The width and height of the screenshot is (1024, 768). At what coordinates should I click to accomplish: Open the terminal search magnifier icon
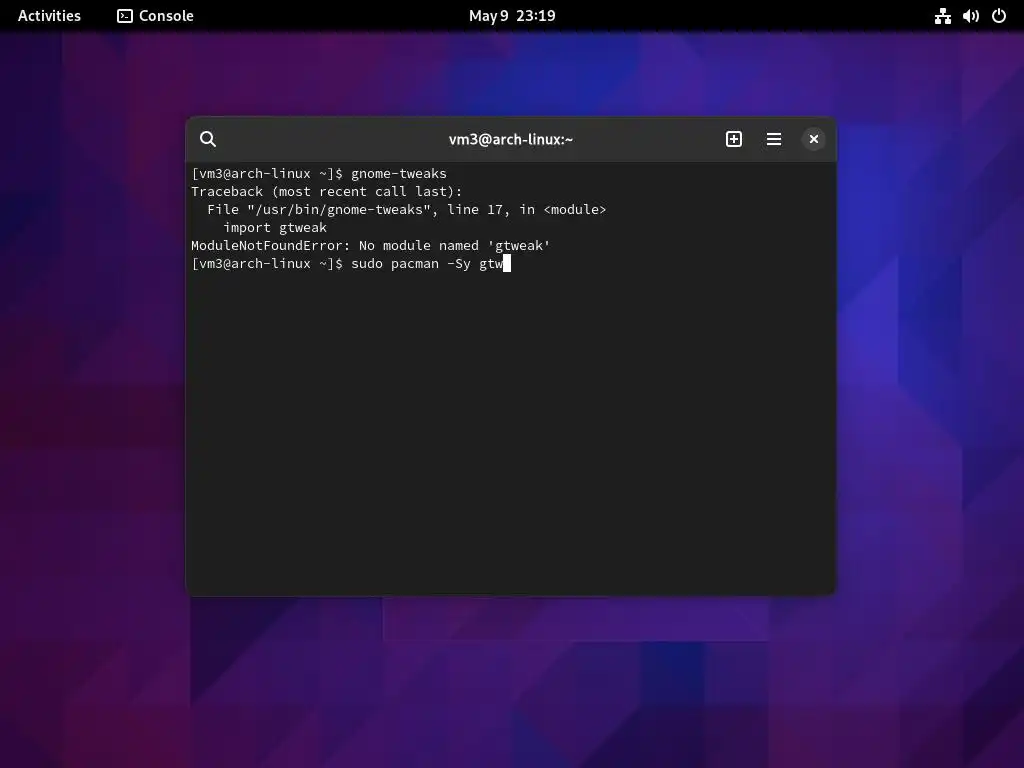[208, 139]
